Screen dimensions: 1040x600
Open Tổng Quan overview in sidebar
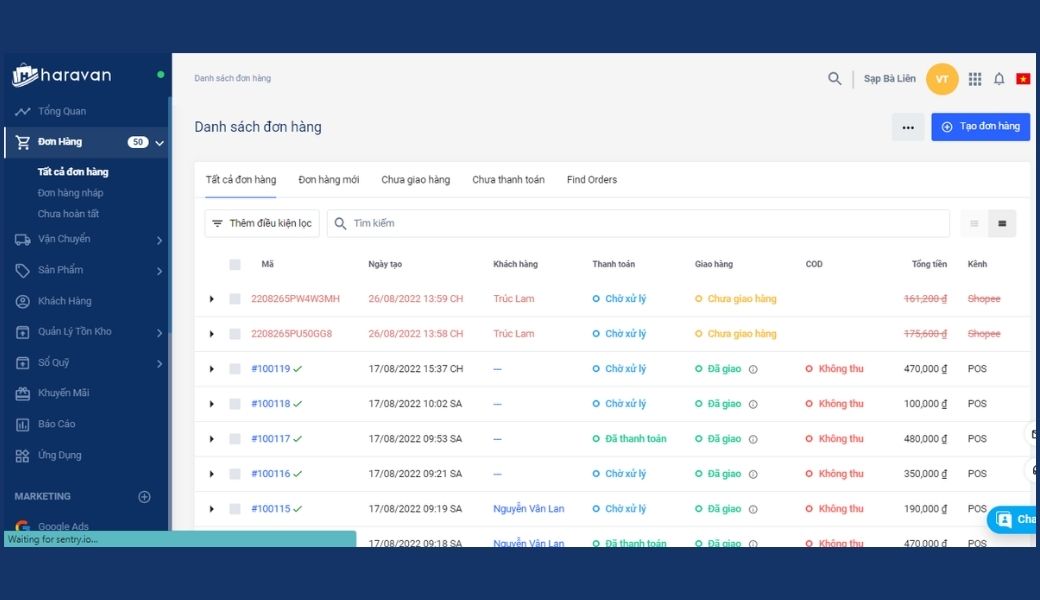pyautogui.click(x=62, y=111)
